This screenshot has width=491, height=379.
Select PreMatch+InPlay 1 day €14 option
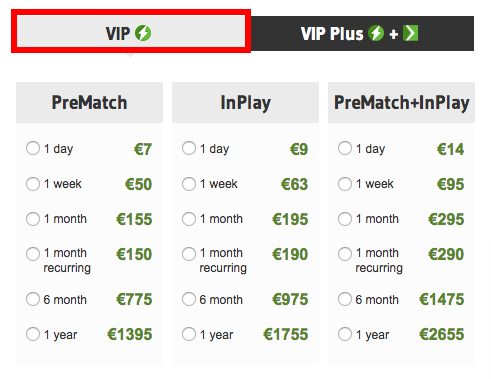click(345, 148)
